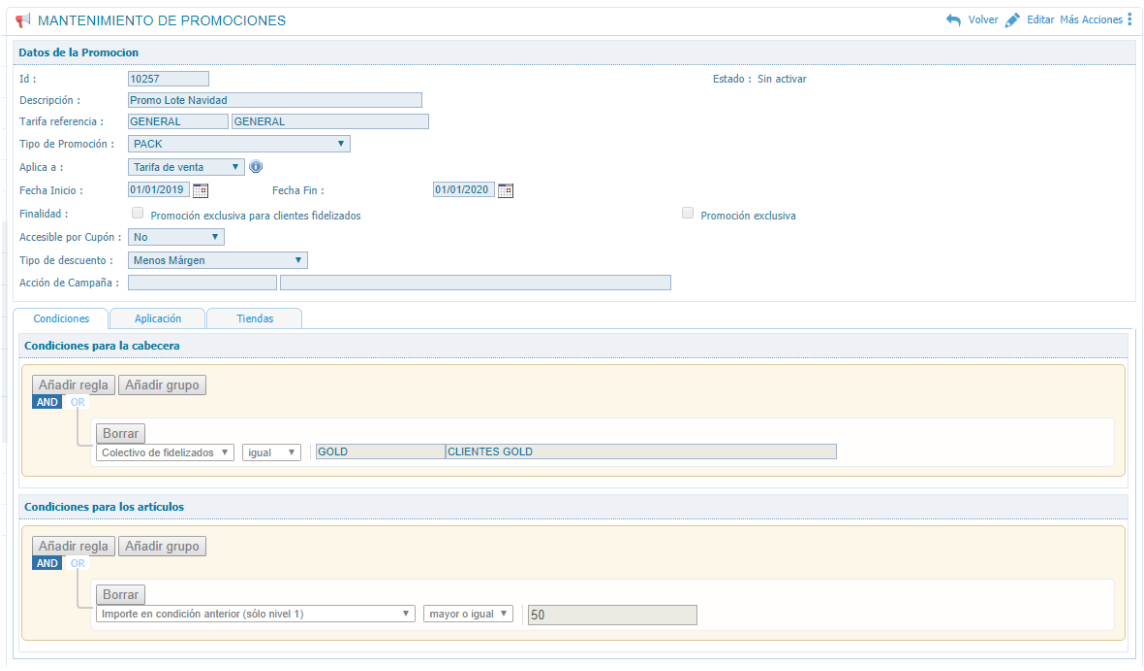Open the Colectivo de fidelizados dropdown
The image size is (1144, 671).
pos(166,452)
